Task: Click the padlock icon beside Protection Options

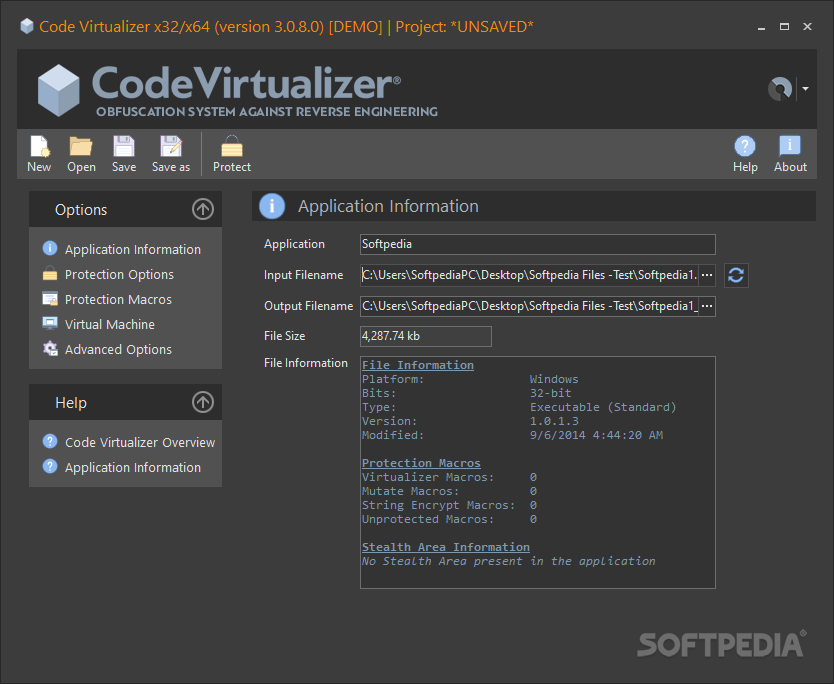Action: pyautogui.click(x=50, y=273)
